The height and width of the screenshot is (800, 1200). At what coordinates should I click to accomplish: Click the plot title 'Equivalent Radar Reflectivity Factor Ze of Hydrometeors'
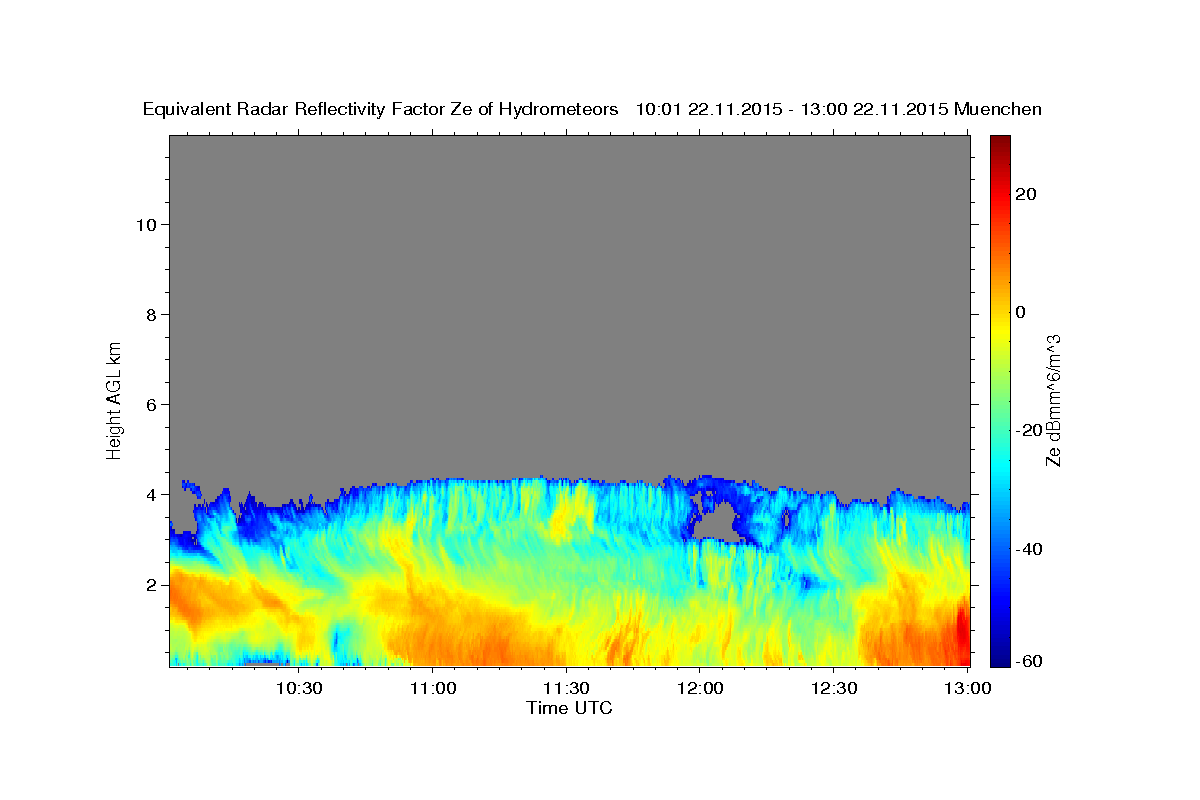pos(381,110)
